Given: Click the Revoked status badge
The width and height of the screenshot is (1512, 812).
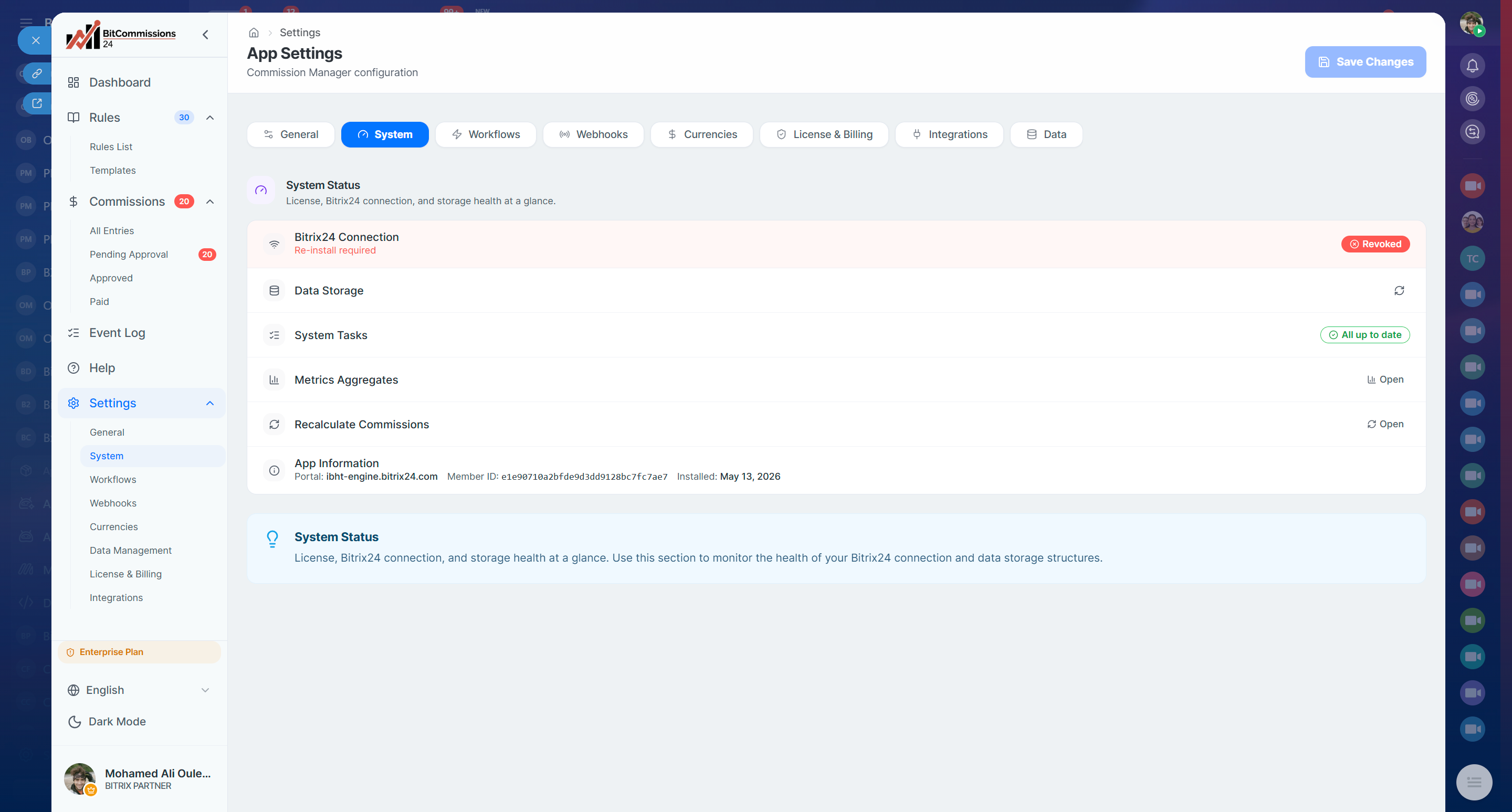Looking at the screenshot, I should [1375, 244].
